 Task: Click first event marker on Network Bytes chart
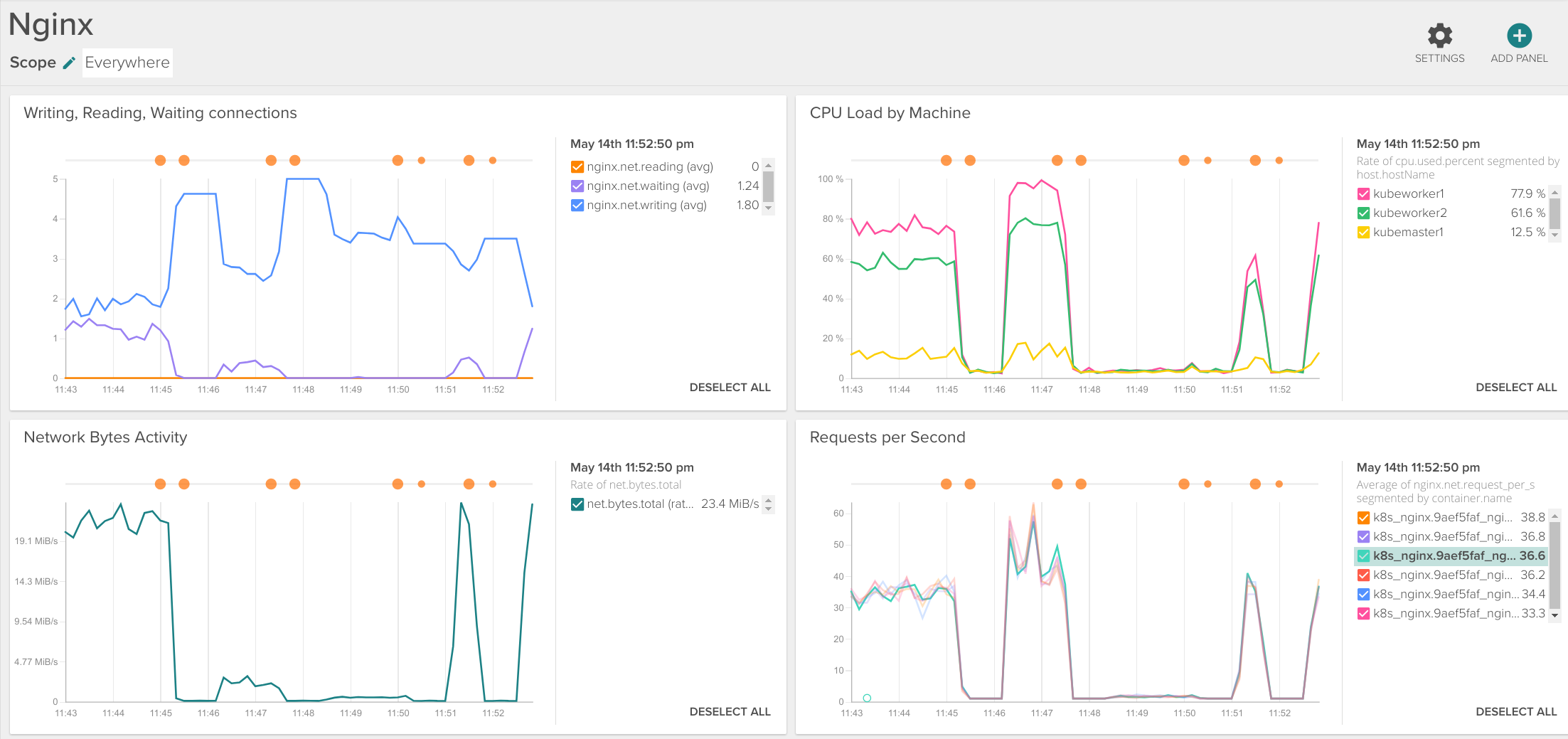coord(160,484)
